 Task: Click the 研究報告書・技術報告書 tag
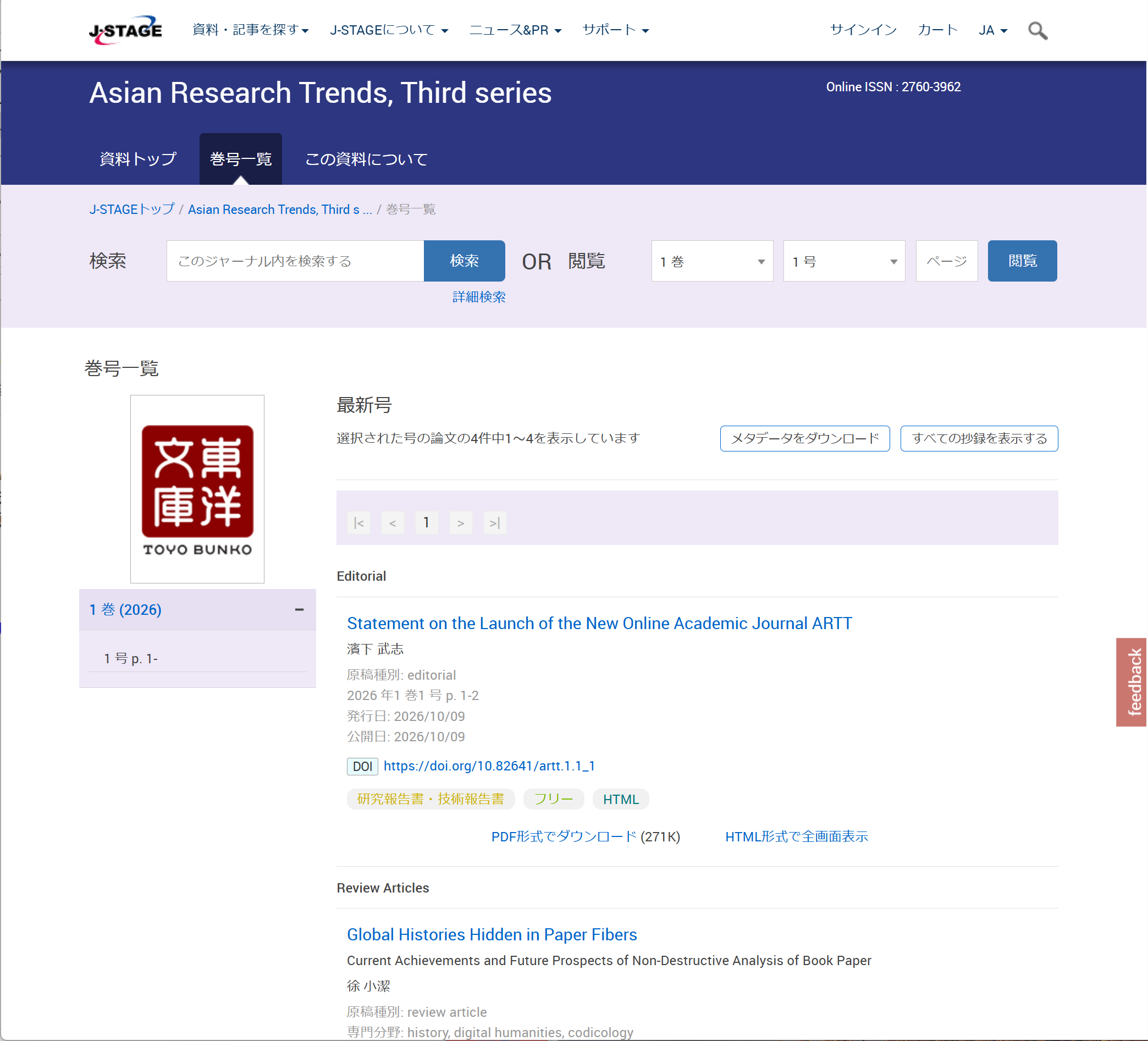(430, 799)
